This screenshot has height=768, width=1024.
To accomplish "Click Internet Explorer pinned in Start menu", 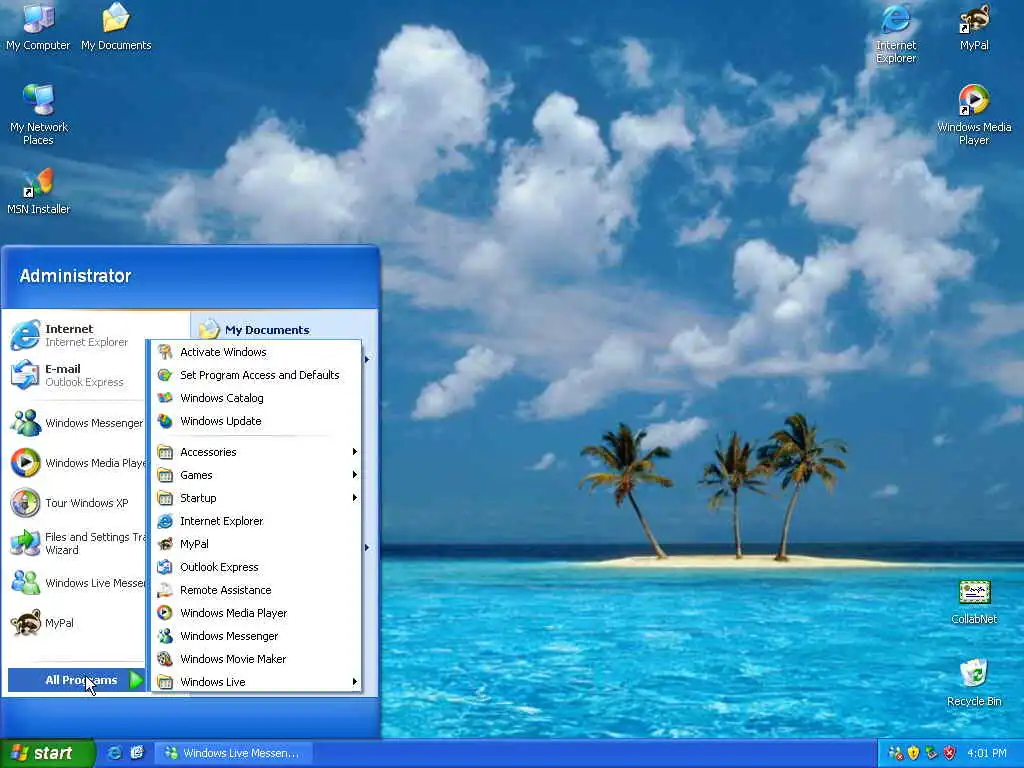I will (x=75, y=335).
